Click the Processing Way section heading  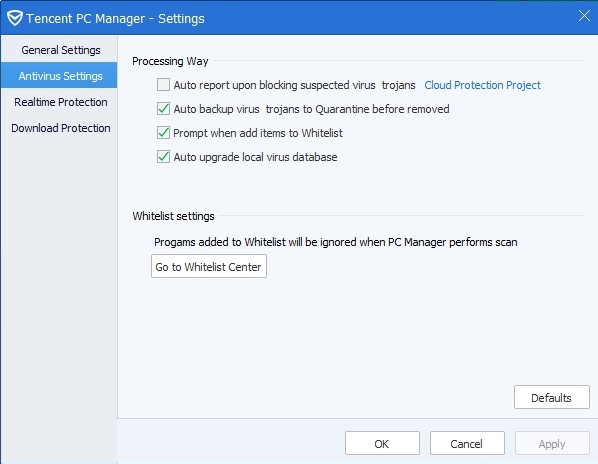[170, 61]
